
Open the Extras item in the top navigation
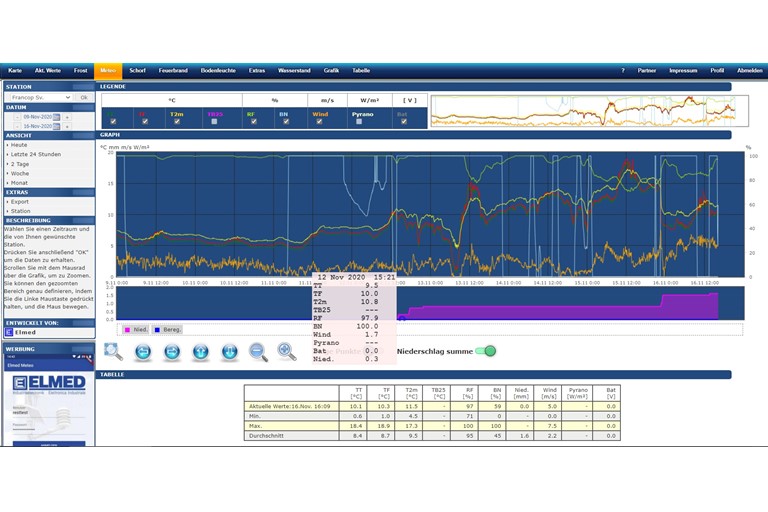pos(257,71)
